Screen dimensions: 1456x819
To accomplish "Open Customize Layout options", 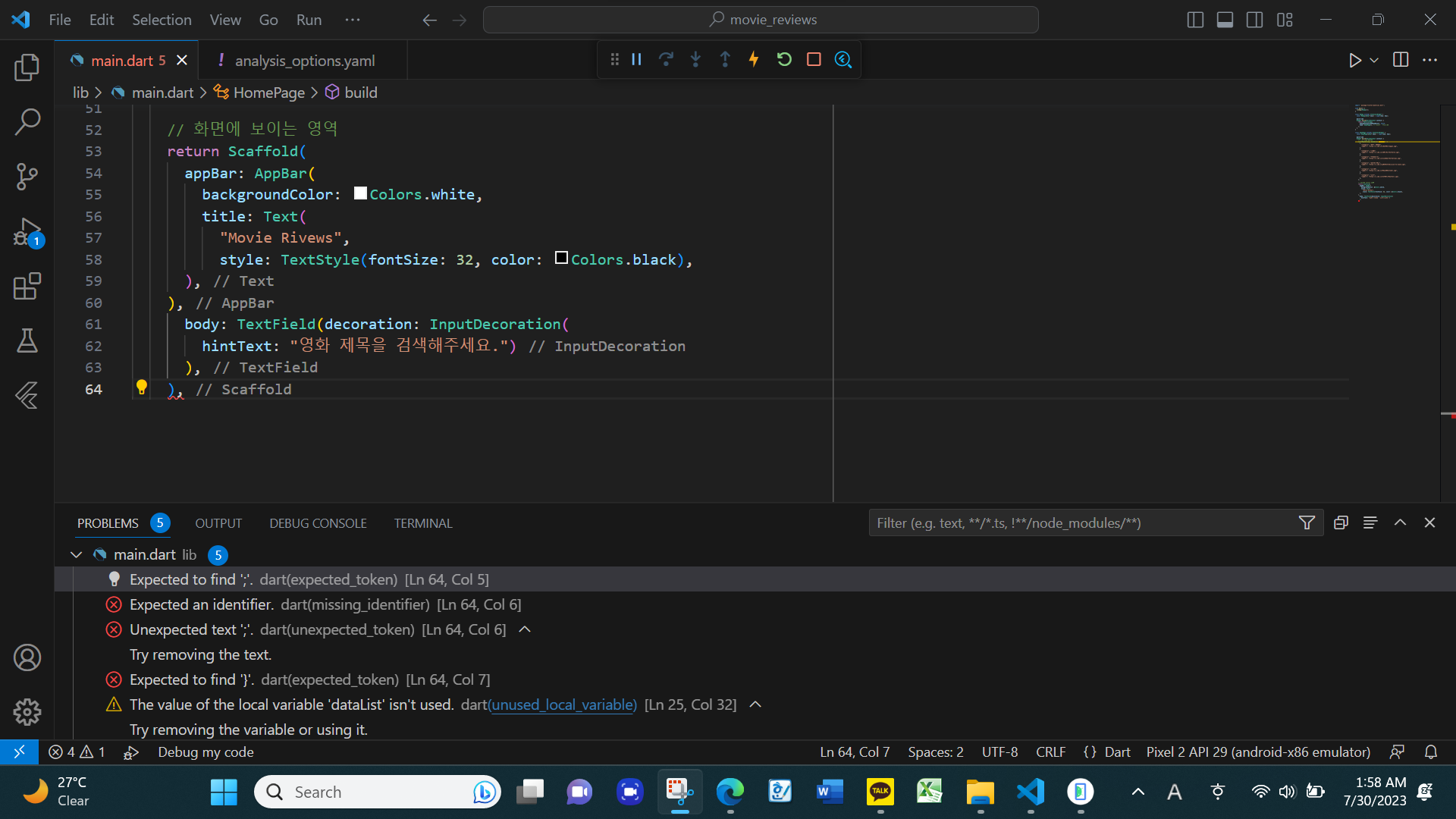I will pyautogui.click(x=1285, y=20).
